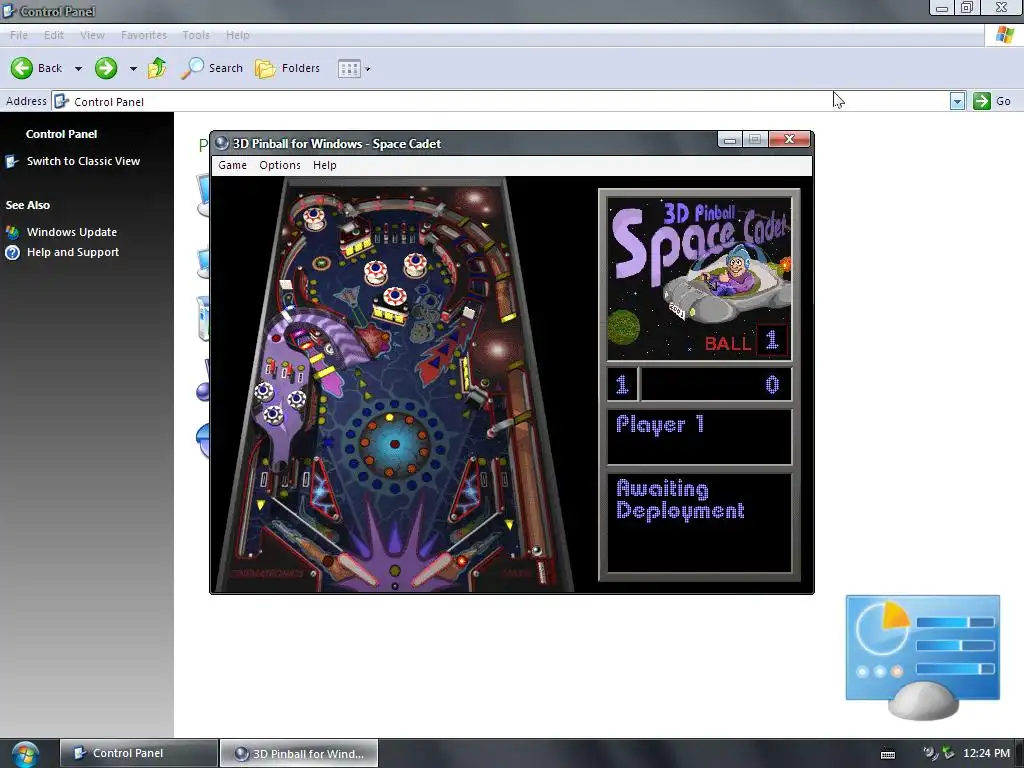Click the Awaiting Deployment message
Screen dimensions: 1024x768
coord(680,500)
